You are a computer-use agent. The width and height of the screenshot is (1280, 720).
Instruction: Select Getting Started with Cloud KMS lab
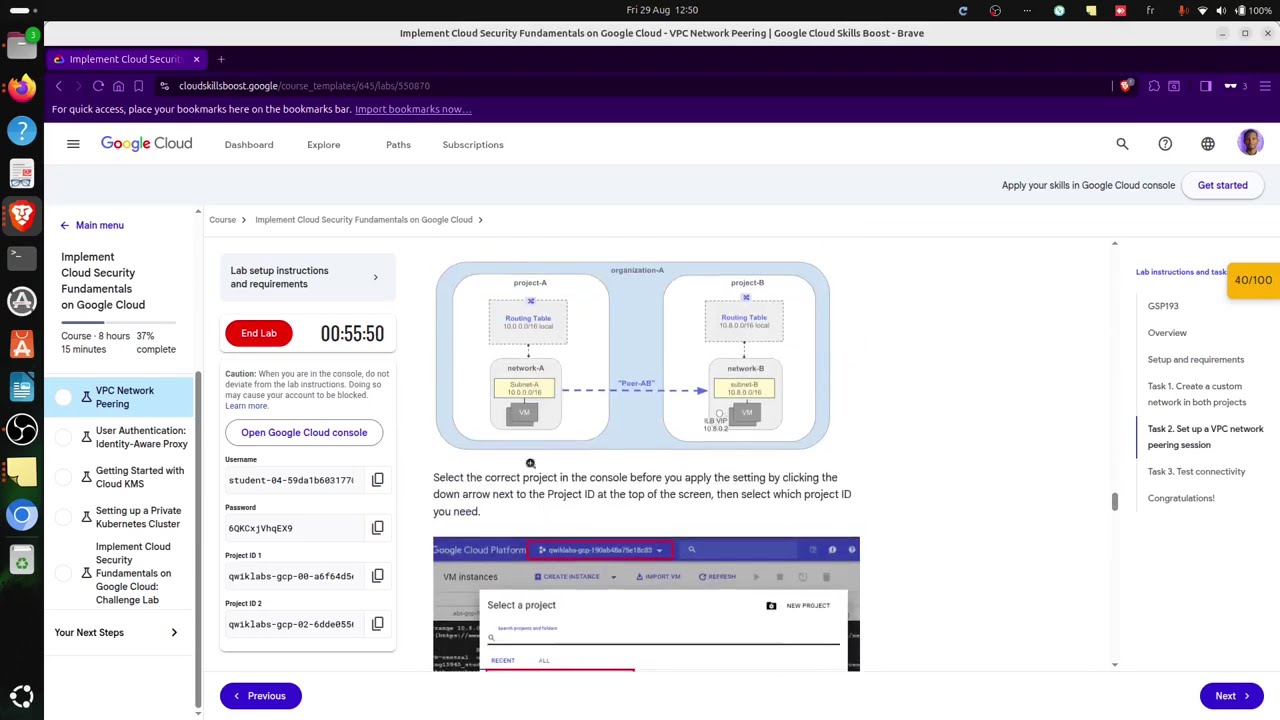(140, 477)
